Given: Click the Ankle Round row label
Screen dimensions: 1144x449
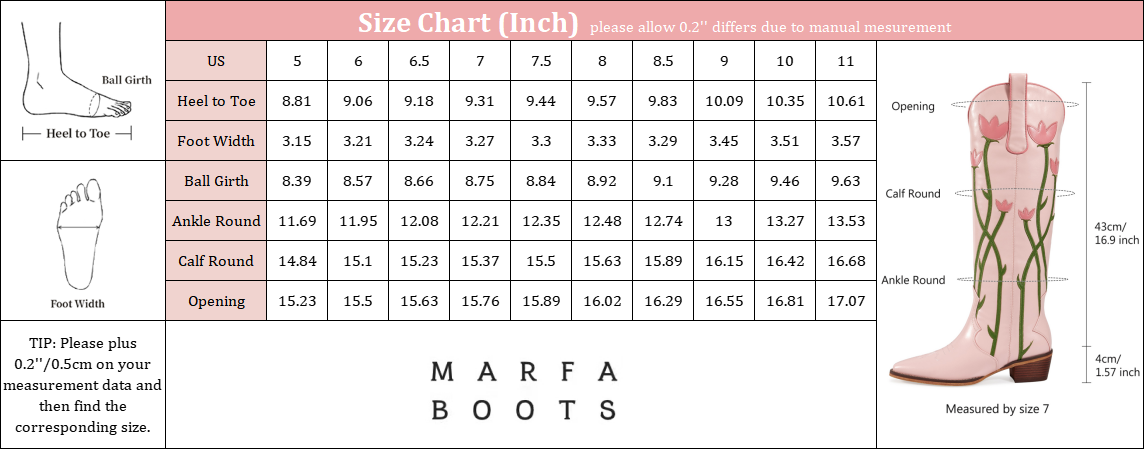Looking at the screenshot, I should point(216,221).
